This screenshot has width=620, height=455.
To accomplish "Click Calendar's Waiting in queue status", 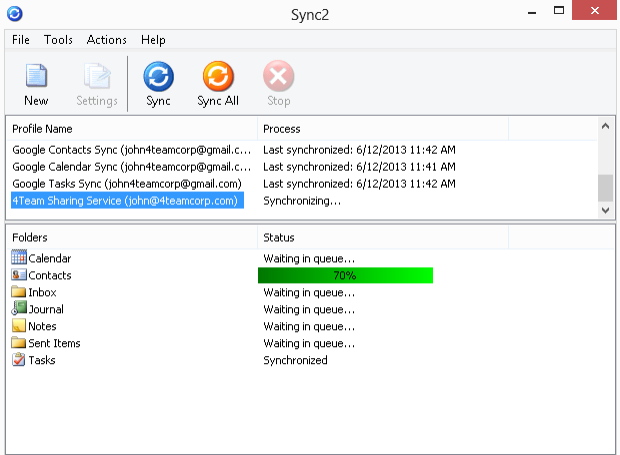I will (x=309, y=259).
